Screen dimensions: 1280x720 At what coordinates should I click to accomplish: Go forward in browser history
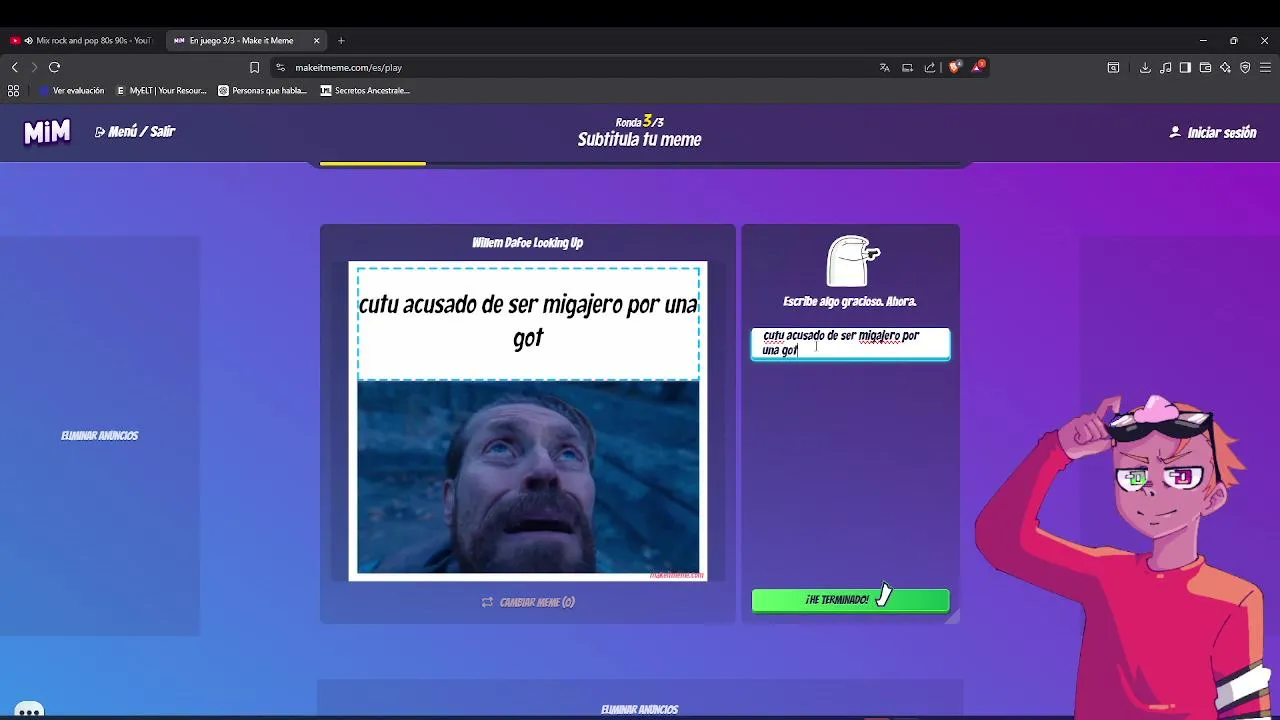coord(34,67)
